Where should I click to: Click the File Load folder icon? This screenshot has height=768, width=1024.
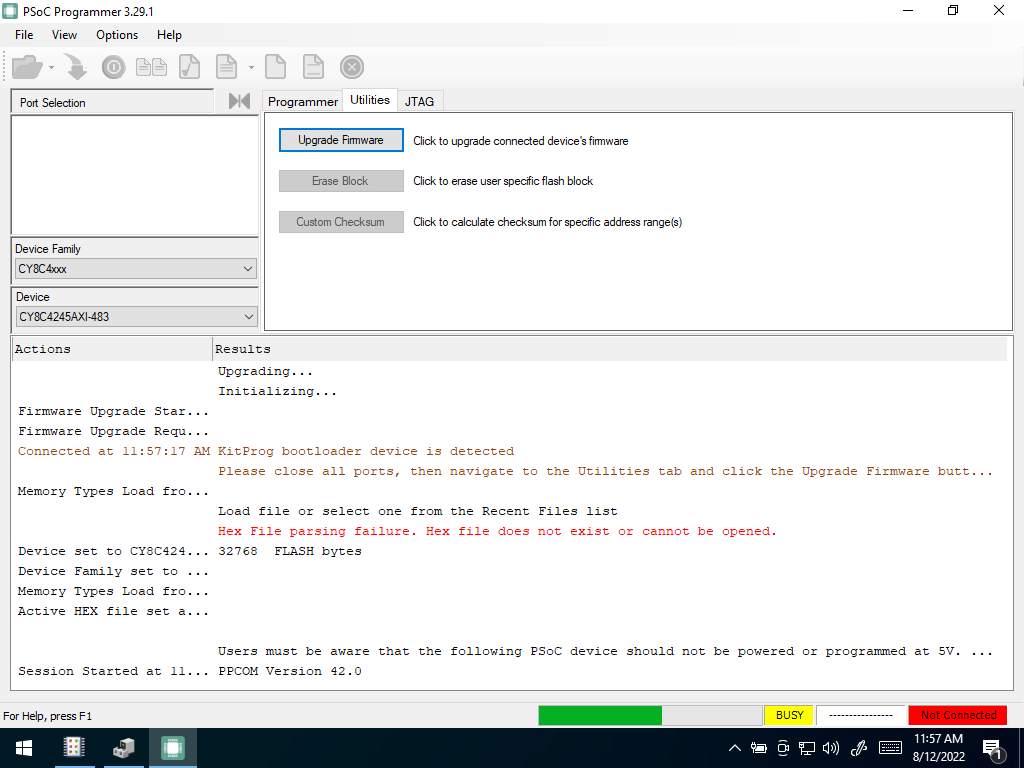coord(27,67)
